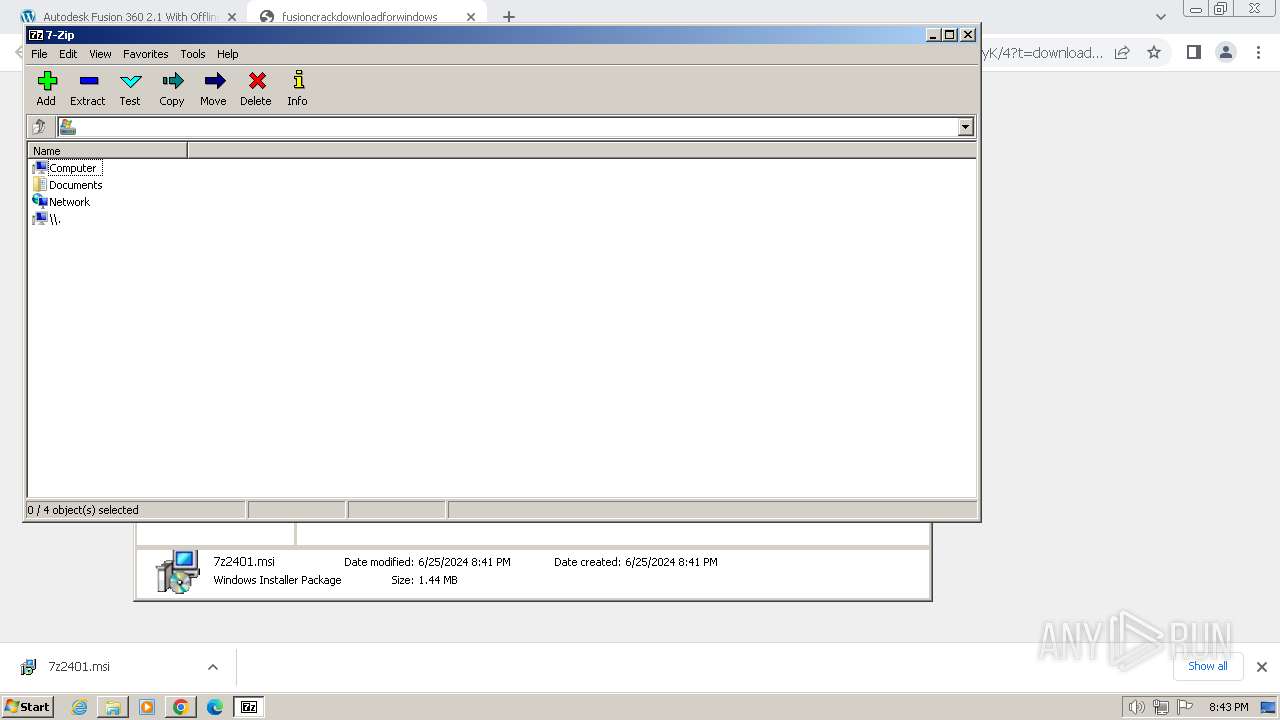Click the Add toolbar icon in 7-Zip
The width and height of the screenshot is (1280, 720).
click(x=46, y=88)
